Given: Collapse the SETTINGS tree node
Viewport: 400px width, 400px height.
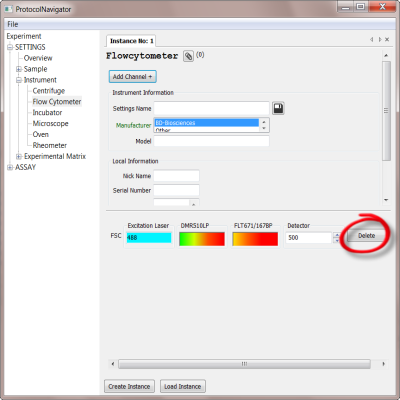Looking at the screenshot, I should pos(10,47).
